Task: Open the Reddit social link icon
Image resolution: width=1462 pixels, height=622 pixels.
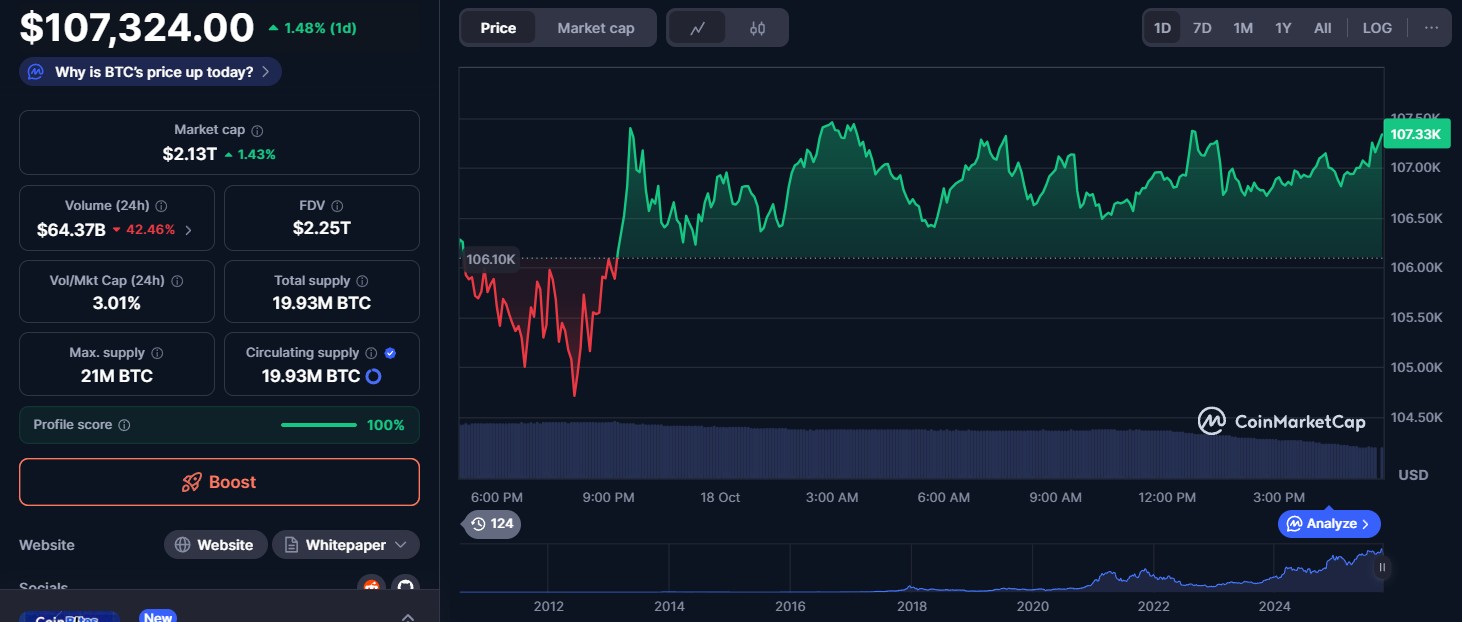Action: click(x=371, y=586)
